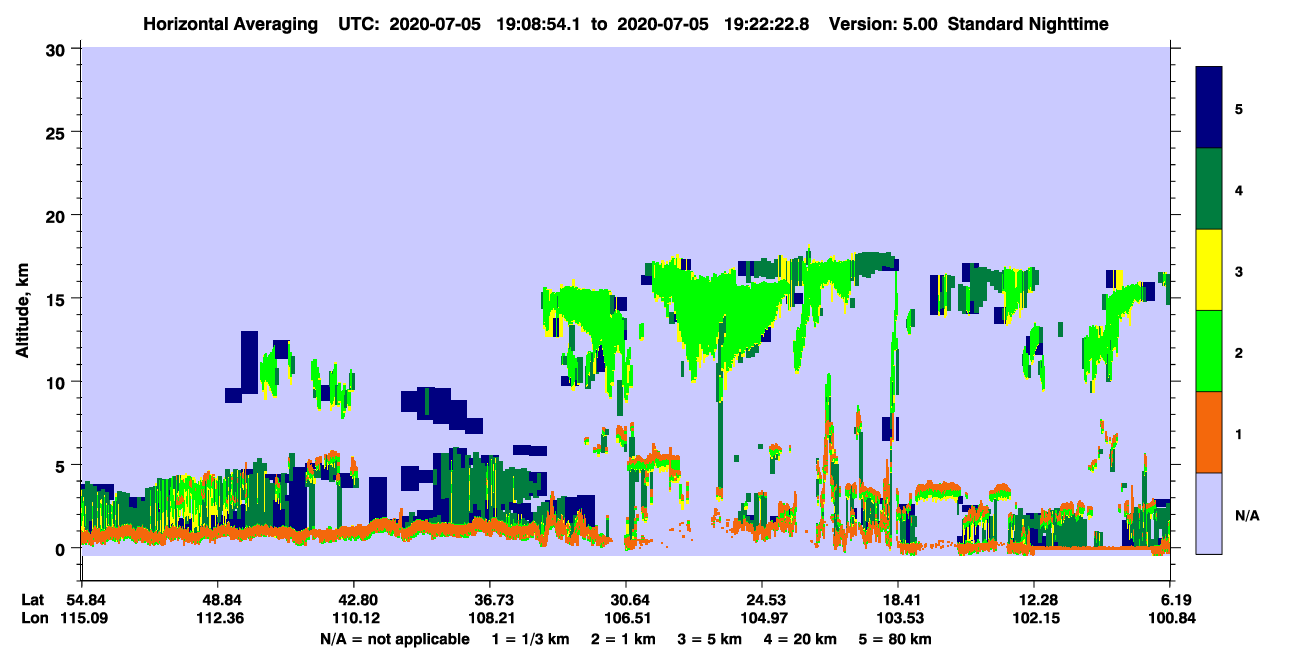Image resolution: width=1300 pixels, height=667 pixels.
Task: Click the longitude value '106.51'
Action: pos(626,618)
